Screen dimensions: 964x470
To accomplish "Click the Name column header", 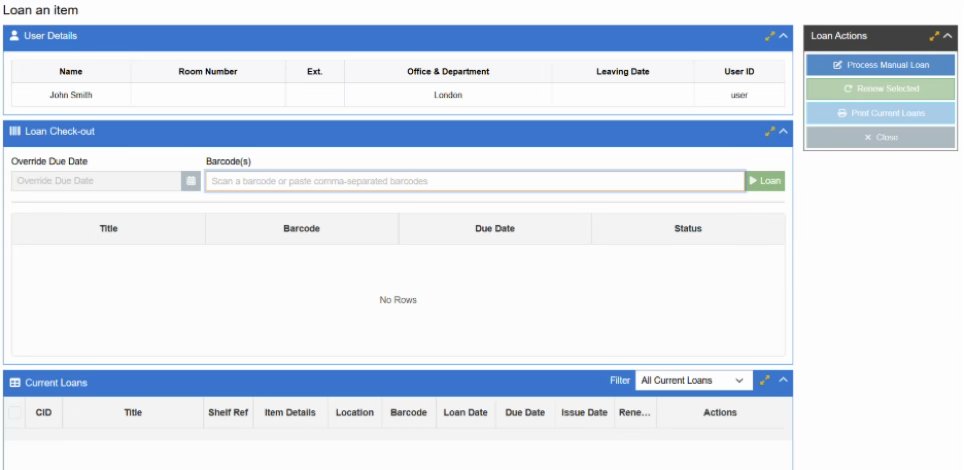I will click(x=71, y=71).
